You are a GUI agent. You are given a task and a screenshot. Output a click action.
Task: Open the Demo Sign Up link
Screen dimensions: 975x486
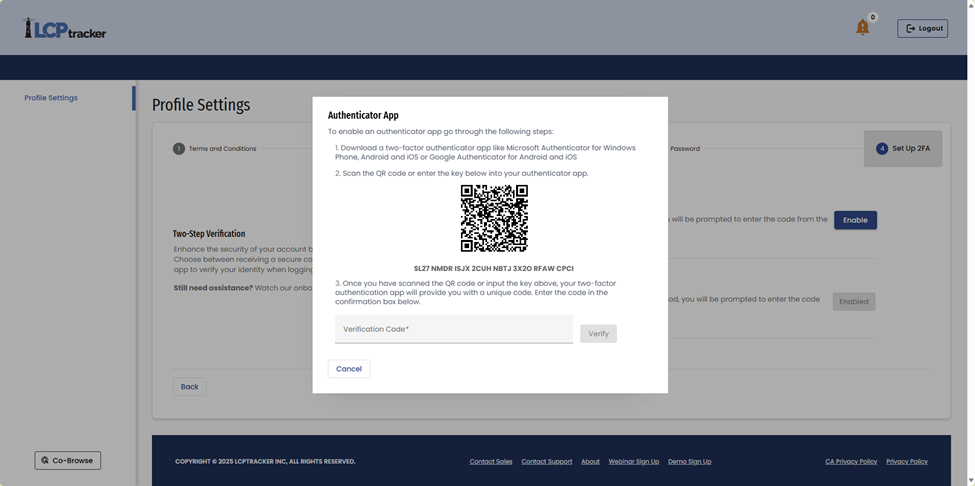(x=690, y=462)
